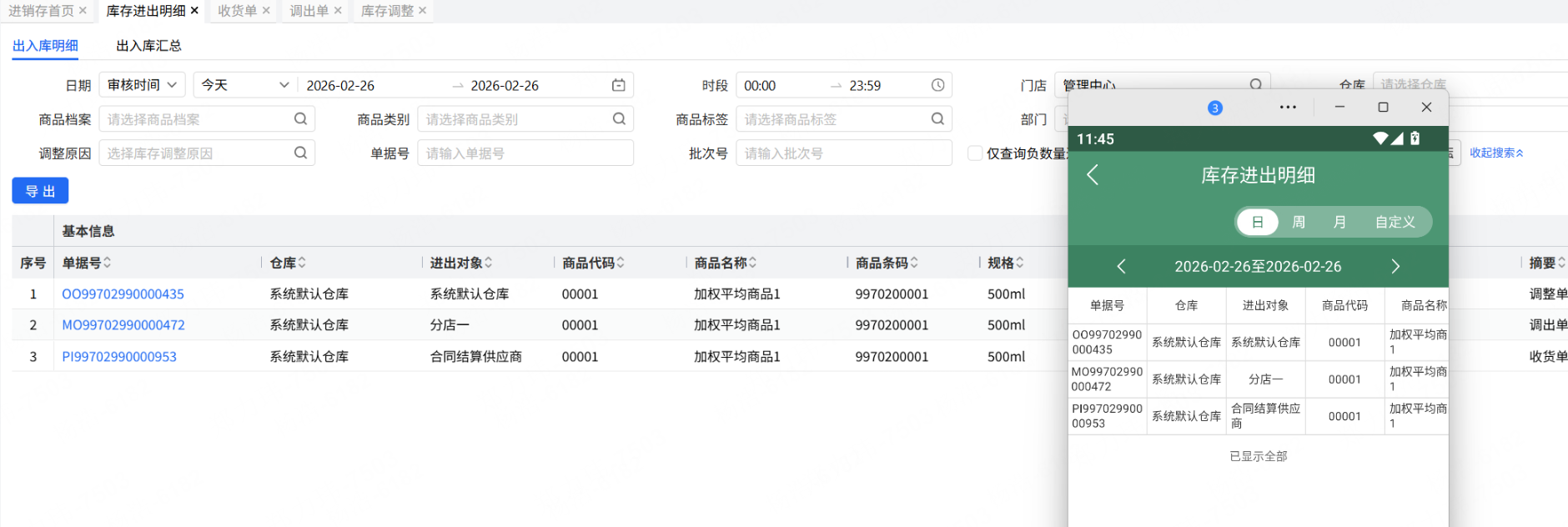Click search icon in 门店 field
This screenshot has width=1568, height=527.
[1255, 84]
